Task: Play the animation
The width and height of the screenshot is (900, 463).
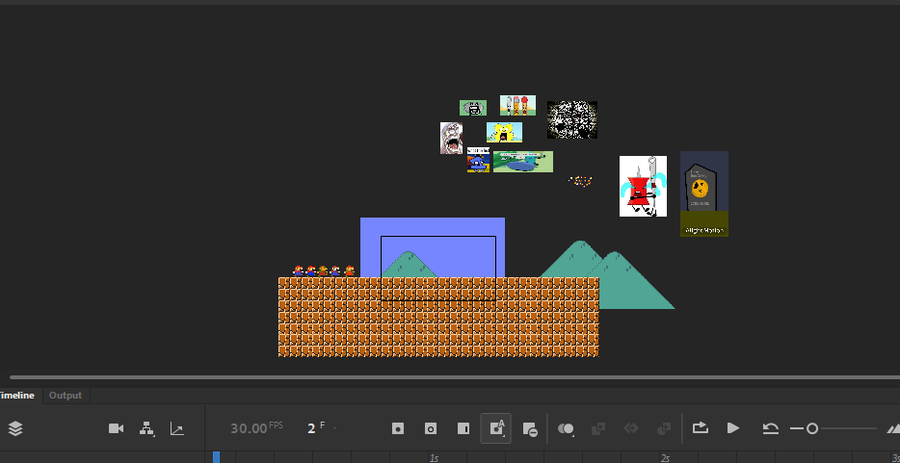Action: [733, 428]
